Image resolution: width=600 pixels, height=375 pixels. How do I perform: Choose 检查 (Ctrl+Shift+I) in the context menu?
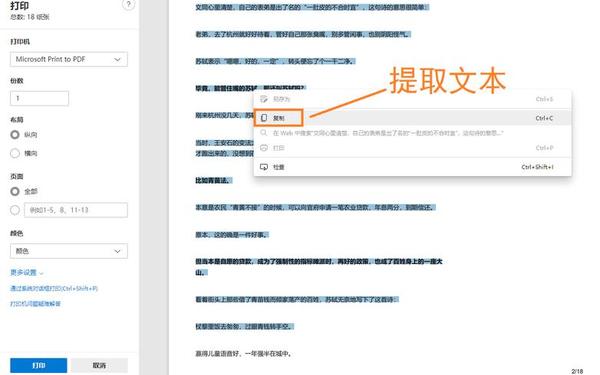[x=412, y=167]
